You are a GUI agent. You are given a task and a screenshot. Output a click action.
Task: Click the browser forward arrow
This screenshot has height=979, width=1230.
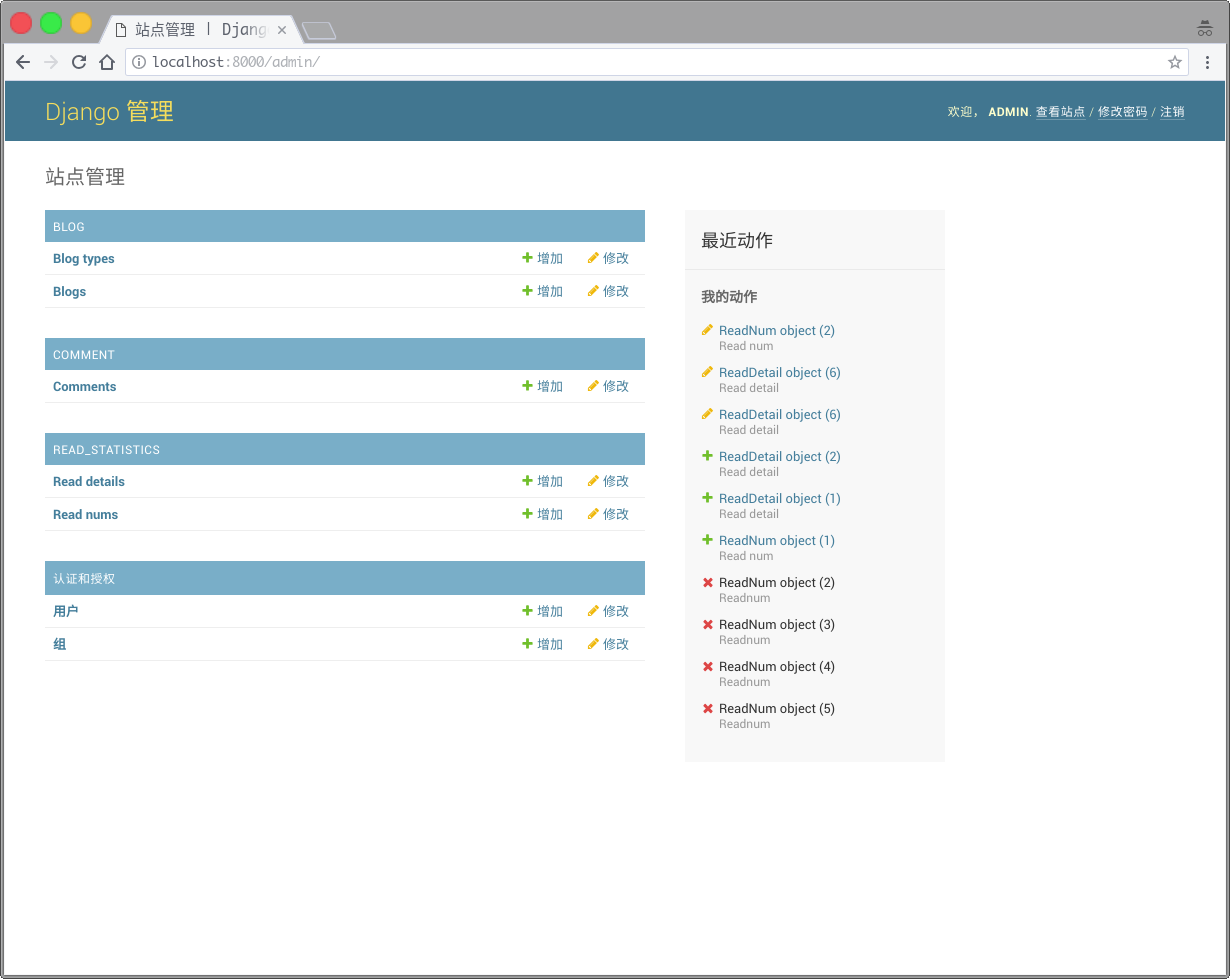tap(51, 62)
